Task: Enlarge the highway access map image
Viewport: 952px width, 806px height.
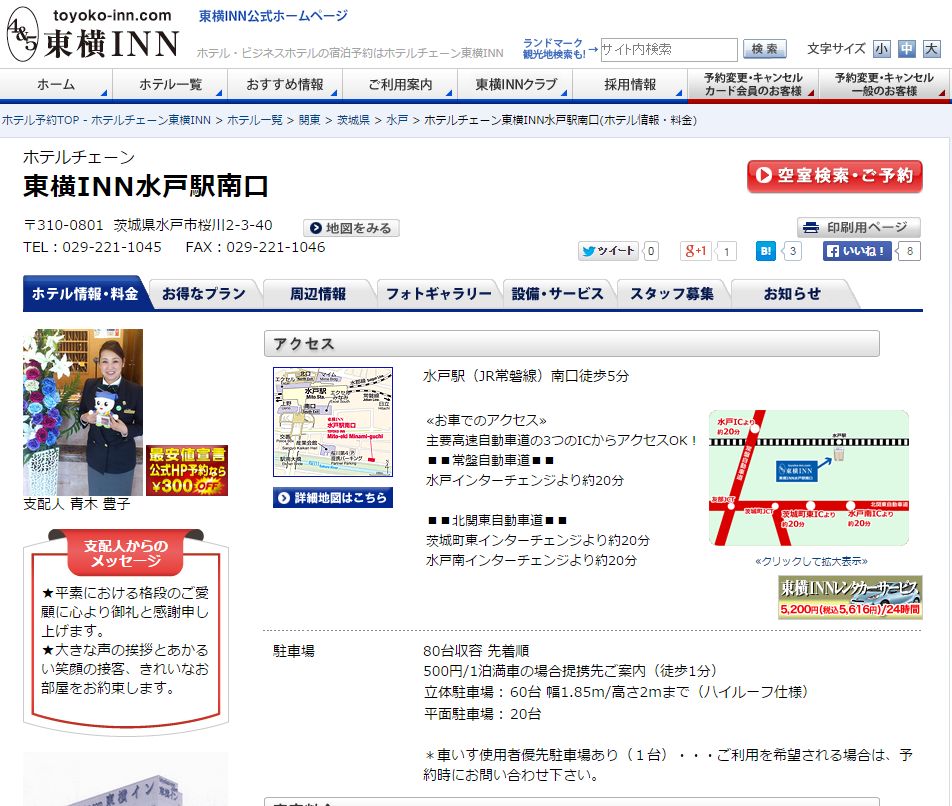Action: [x=809, y=478]
